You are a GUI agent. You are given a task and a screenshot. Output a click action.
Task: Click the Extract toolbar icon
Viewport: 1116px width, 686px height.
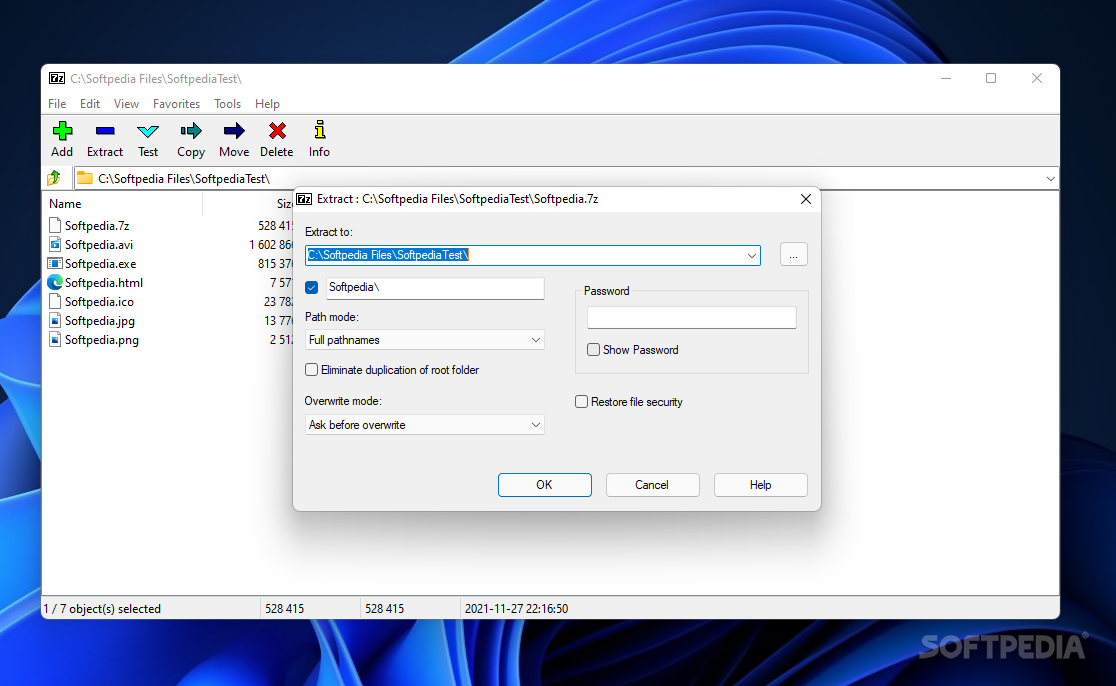coord(105,131)
